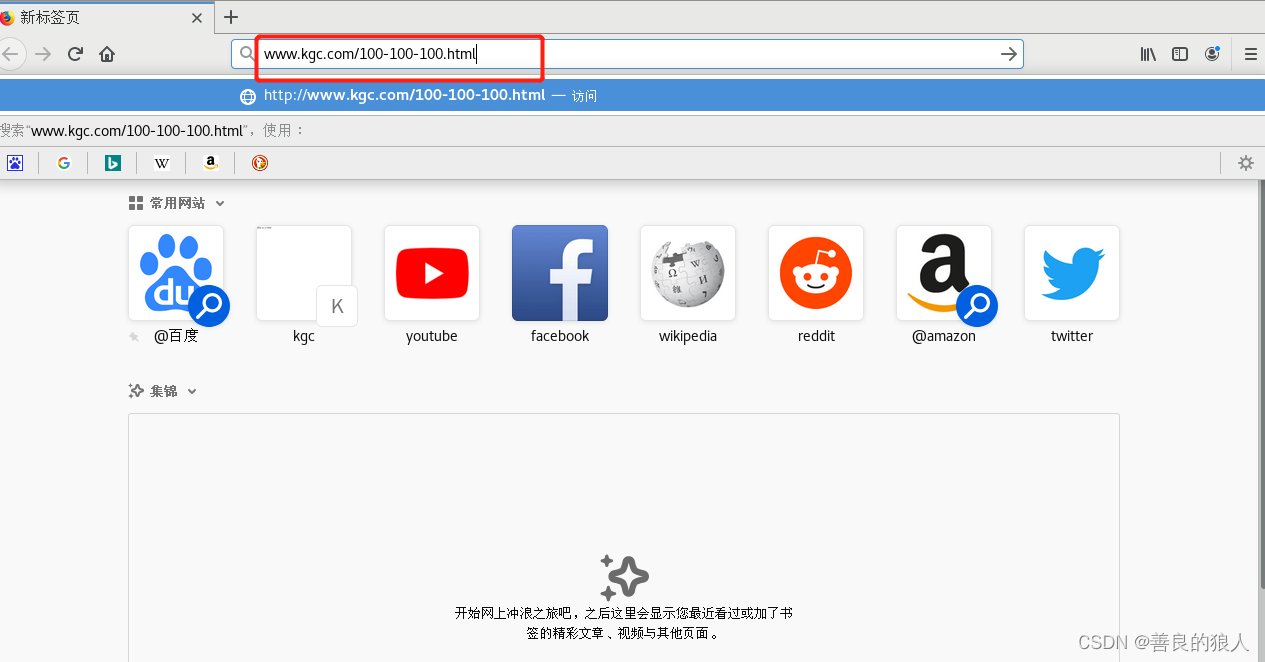
Task: Click the Forward arrow button
Action: tap(43, 54)
